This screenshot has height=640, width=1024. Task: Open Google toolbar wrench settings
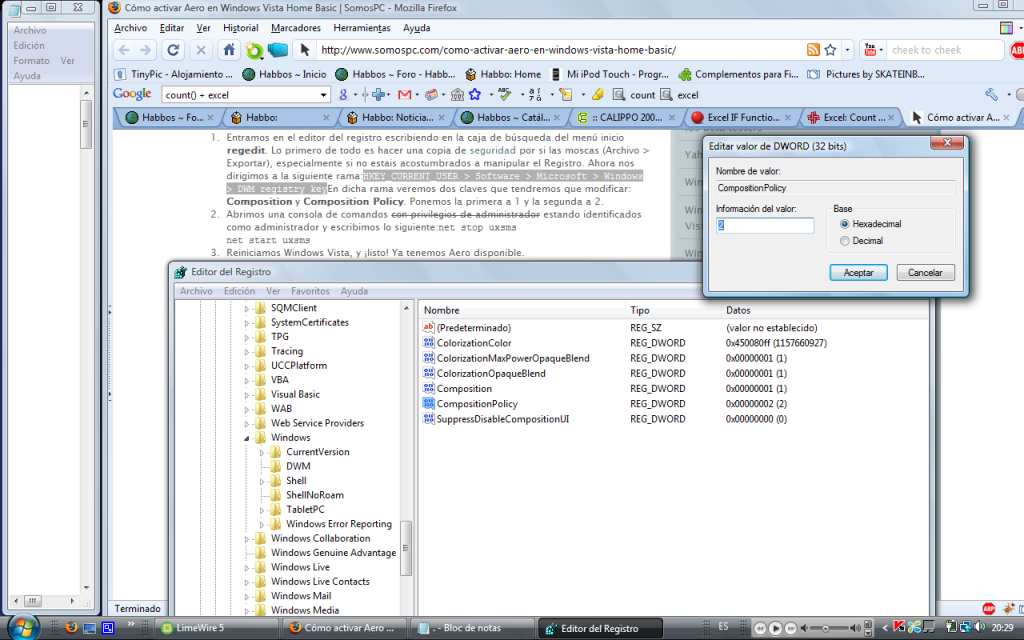[991, 95]
